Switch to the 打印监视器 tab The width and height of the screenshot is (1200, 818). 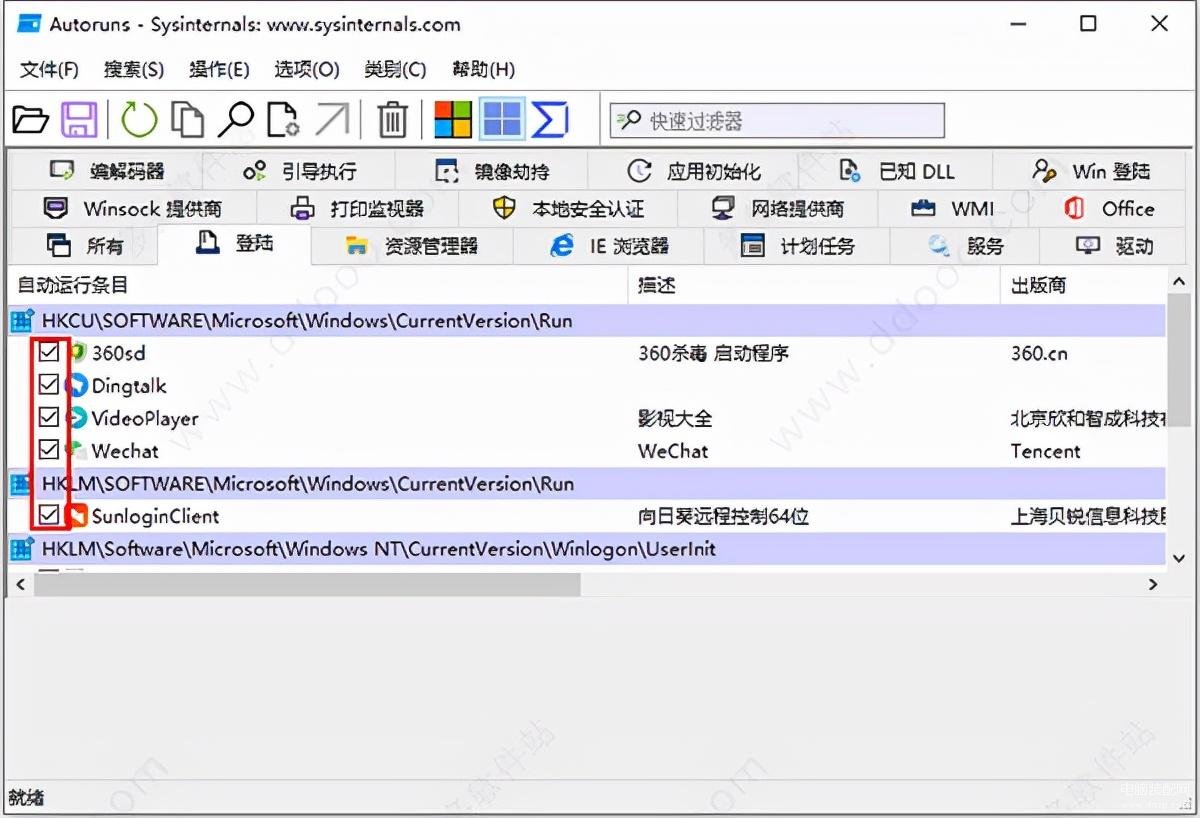357,209
